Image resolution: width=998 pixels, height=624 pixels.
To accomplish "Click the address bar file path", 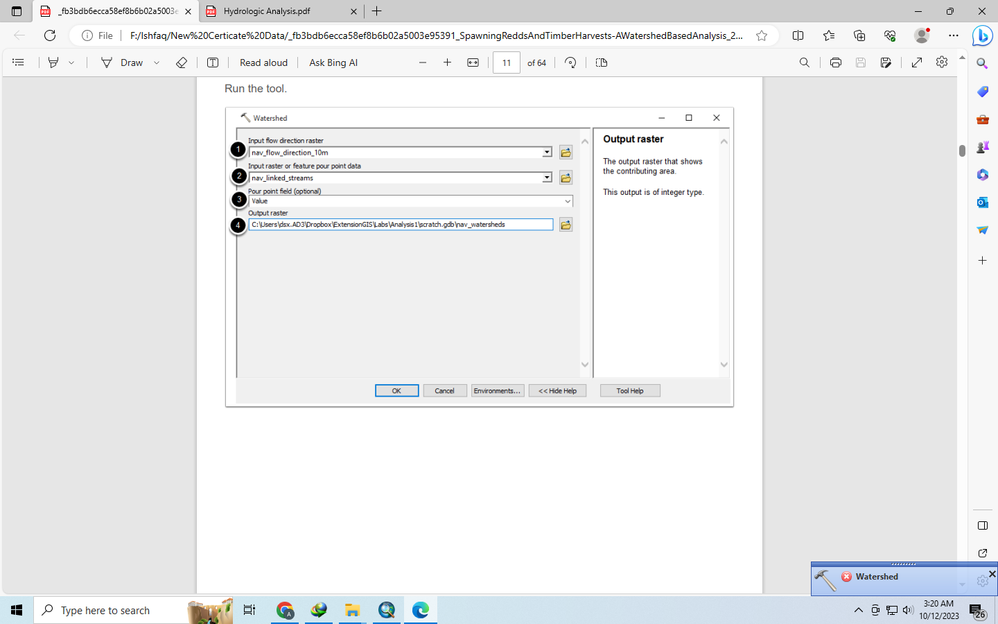I will tap(436, 36).
